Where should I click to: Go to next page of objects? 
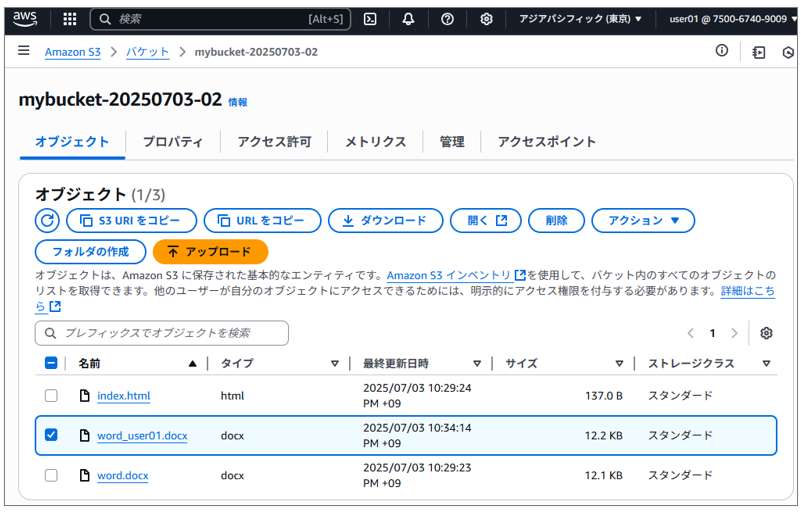click(x=734, y=333)
